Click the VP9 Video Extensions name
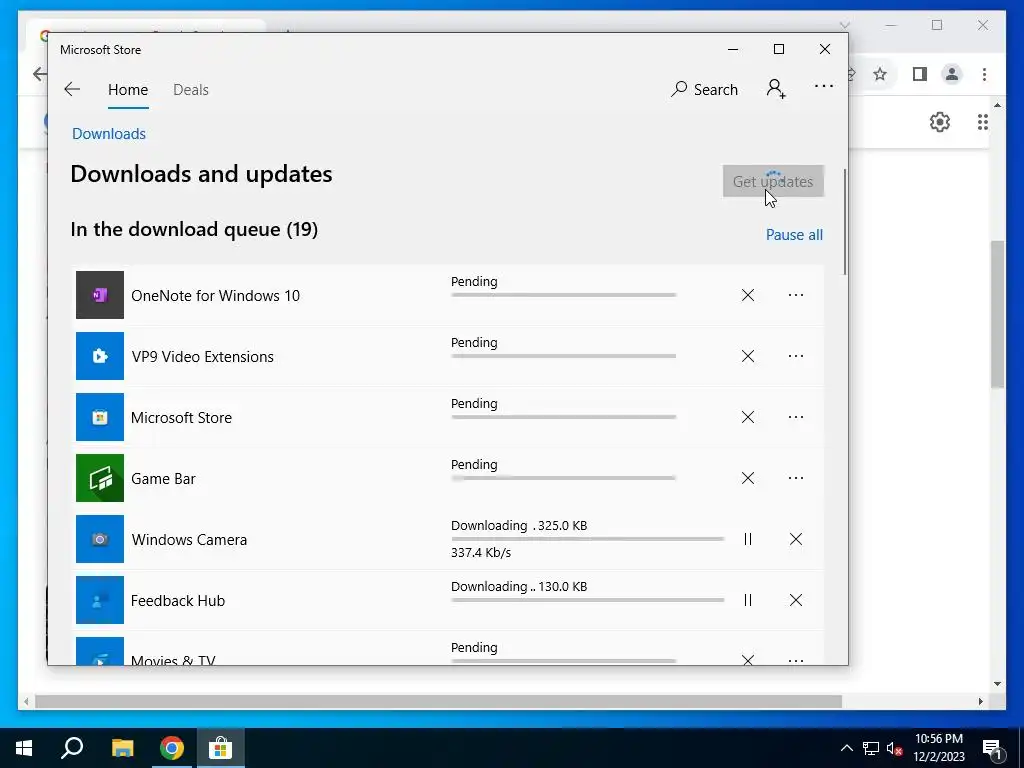The image size is (1024, 768). click(x=202, y=357)
